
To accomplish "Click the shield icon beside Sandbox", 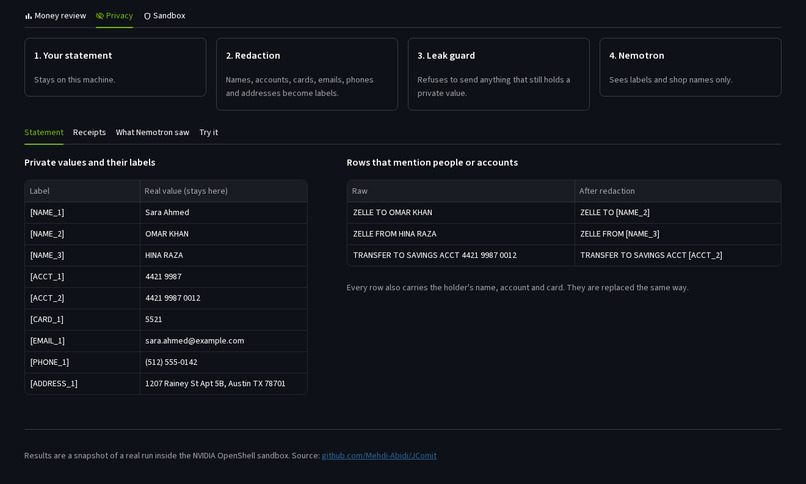I will click(x=147, y=16).
